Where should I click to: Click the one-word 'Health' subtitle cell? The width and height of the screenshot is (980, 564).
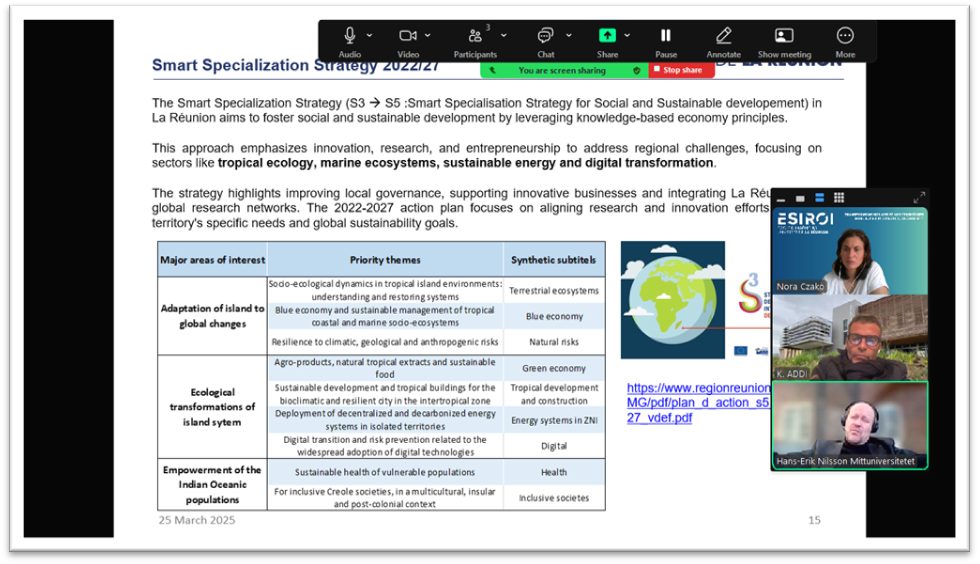point(554,472)
